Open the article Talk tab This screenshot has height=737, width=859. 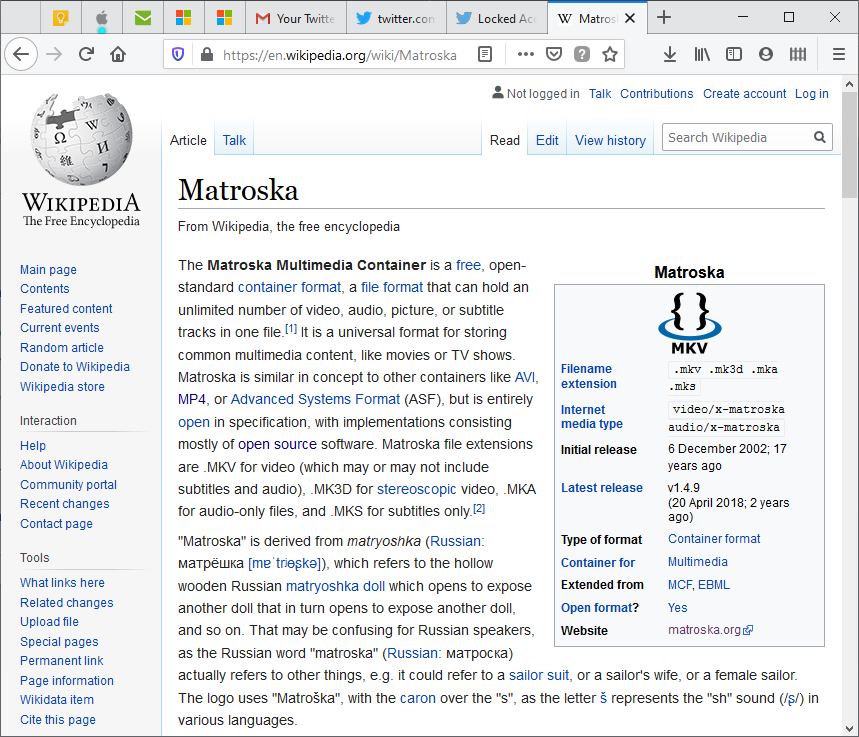pyautogui.click(x=234, y=141)
